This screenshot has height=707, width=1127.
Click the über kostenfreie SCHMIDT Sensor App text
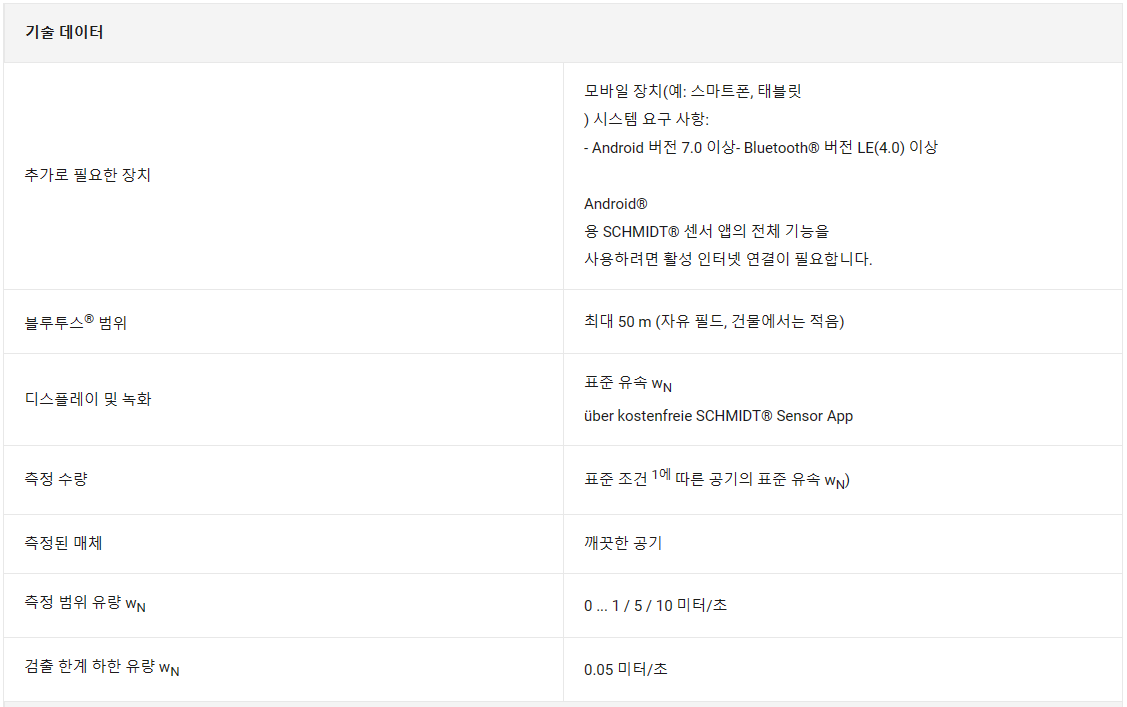click(718, 416)
